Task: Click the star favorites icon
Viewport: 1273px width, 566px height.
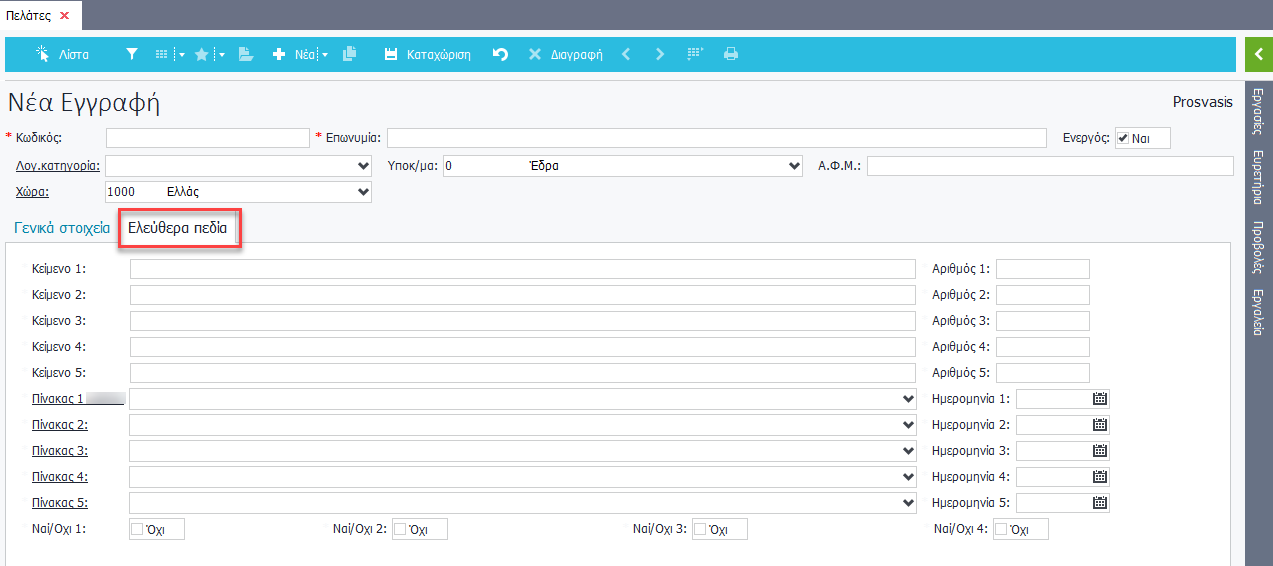Action: click(x=202, y=55)
